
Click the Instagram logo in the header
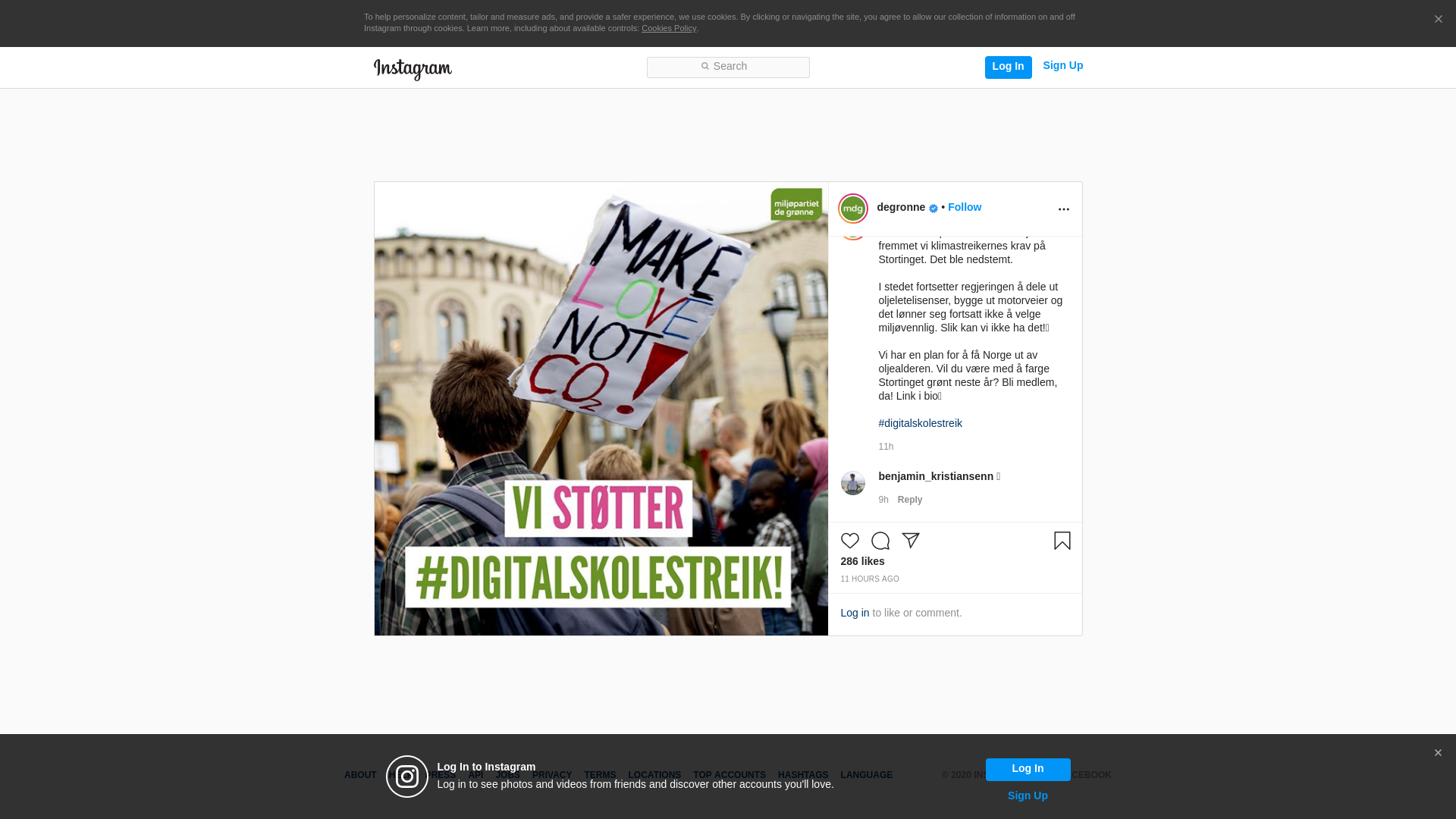pos(413,69)
